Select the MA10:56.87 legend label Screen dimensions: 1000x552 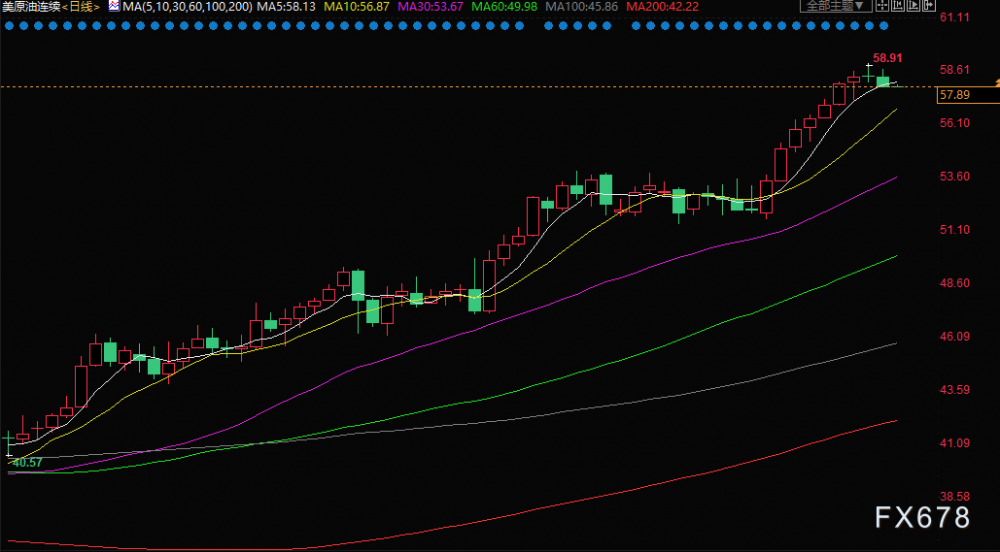point(357,7)
